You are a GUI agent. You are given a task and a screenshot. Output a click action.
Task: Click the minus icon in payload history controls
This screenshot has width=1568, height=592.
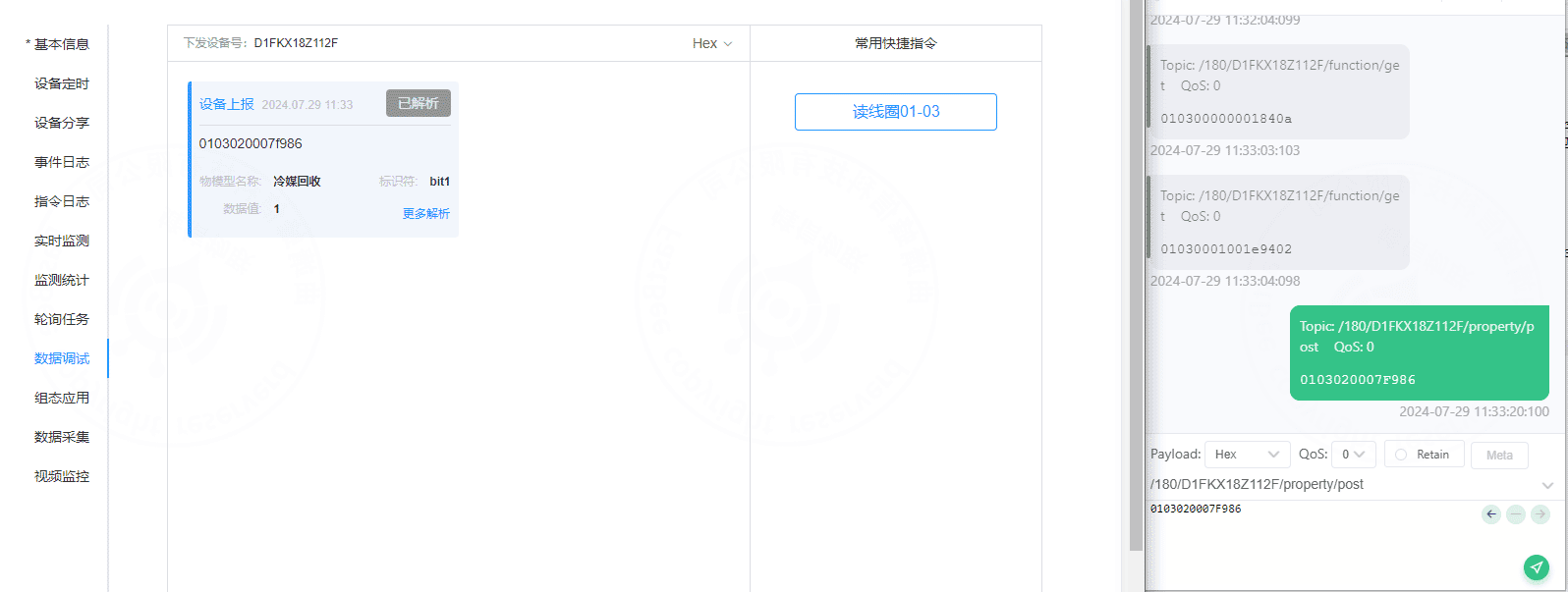pyautogui.click(x=1516, y=513)
